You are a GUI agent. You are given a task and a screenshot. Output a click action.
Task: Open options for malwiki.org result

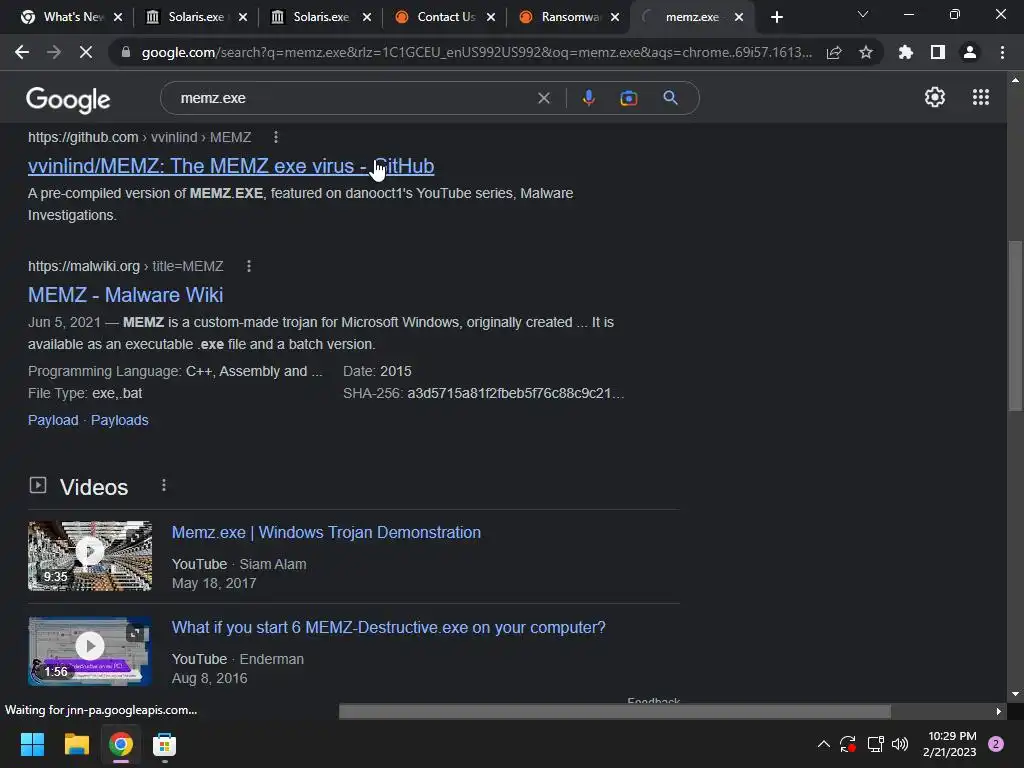point(249,266)
